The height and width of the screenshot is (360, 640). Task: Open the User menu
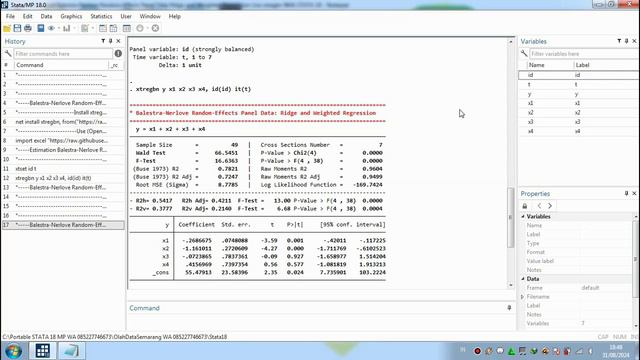tap(126, 16)
